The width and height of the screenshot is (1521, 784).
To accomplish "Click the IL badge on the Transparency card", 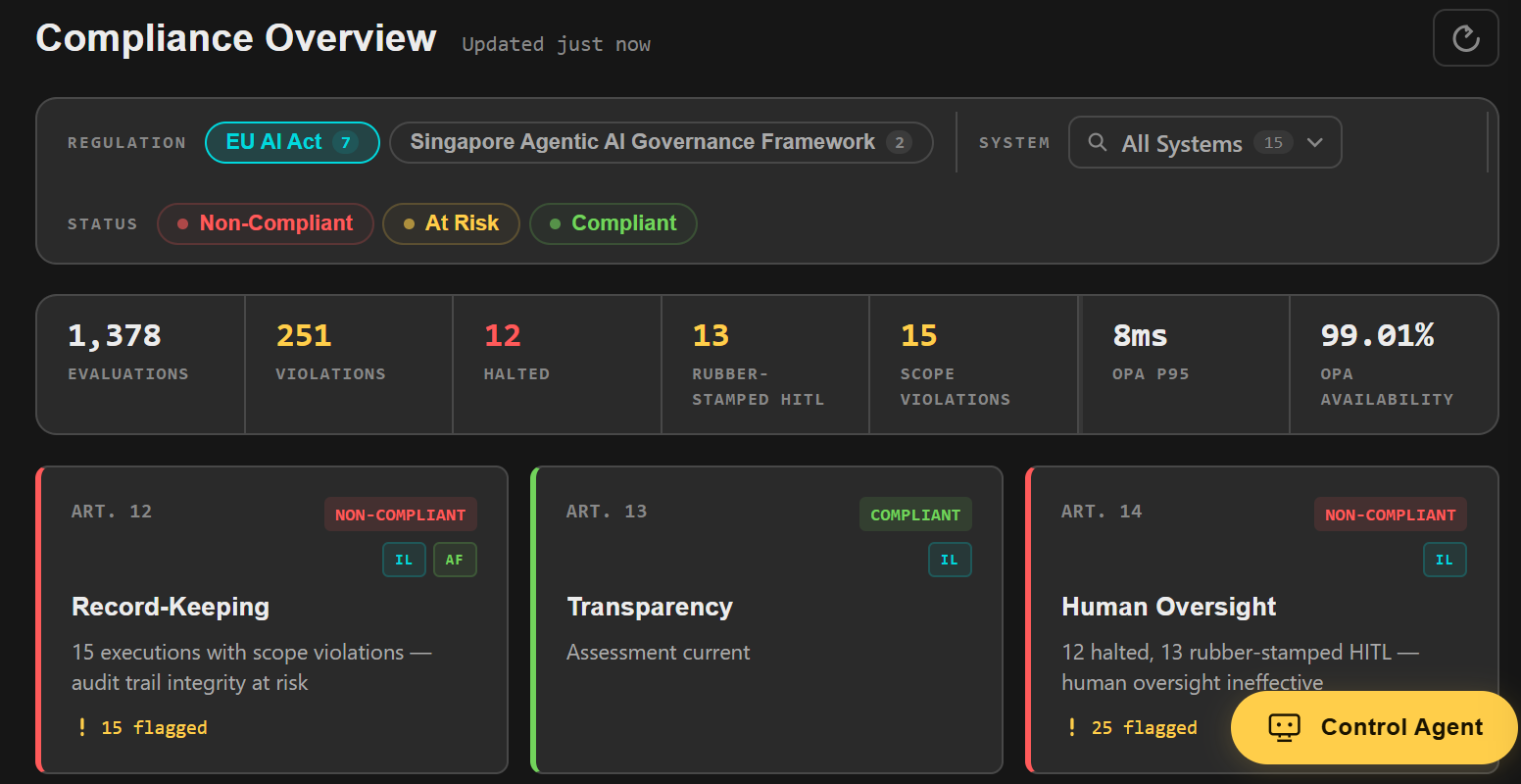I will pos(950,559).
